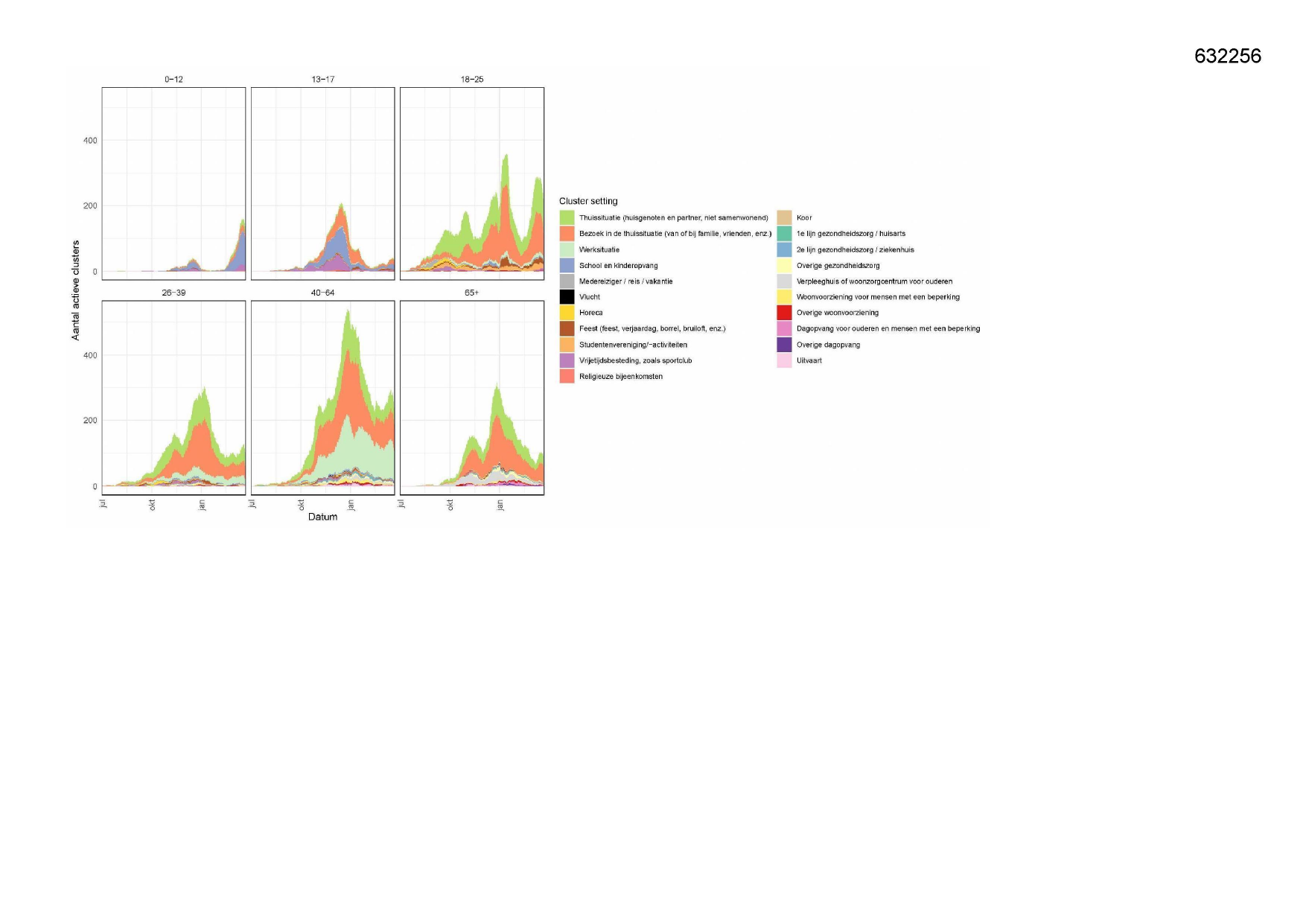Click the blue School en kinderopvang swatch
1306x924 pixels.
click(567, 265)
